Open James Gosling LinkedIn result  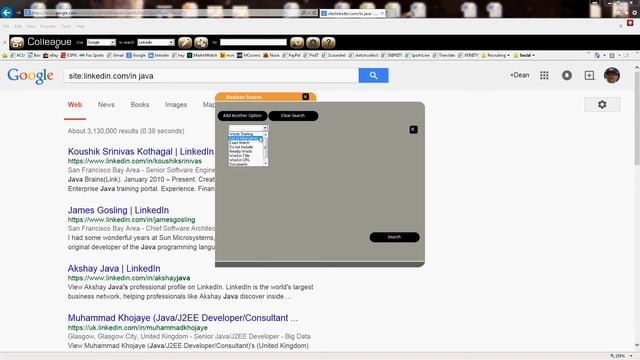coord(118,210)
